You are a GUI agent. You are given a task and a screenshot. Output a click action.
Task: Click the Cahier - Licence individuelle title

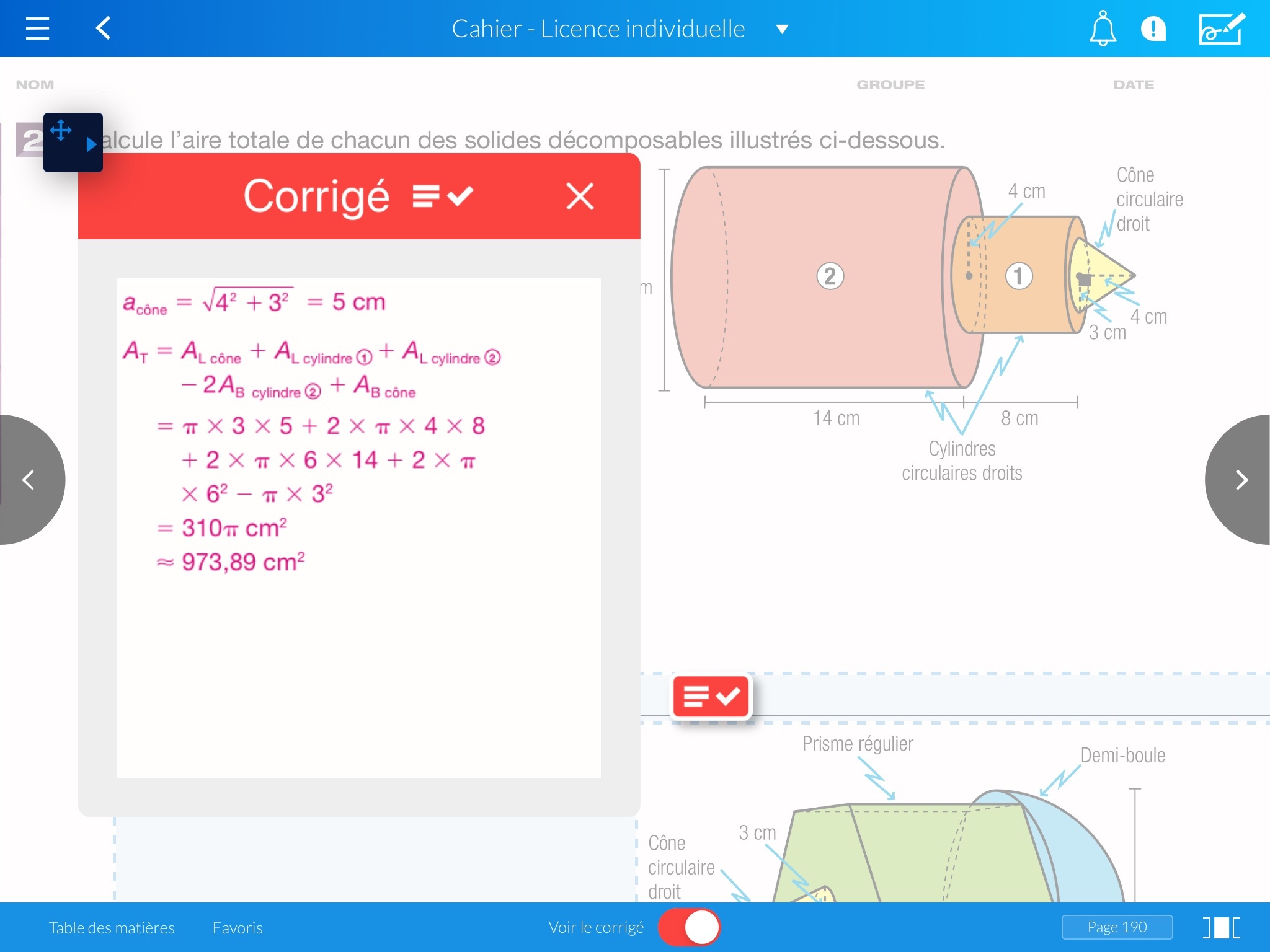(x=598, y=29)
